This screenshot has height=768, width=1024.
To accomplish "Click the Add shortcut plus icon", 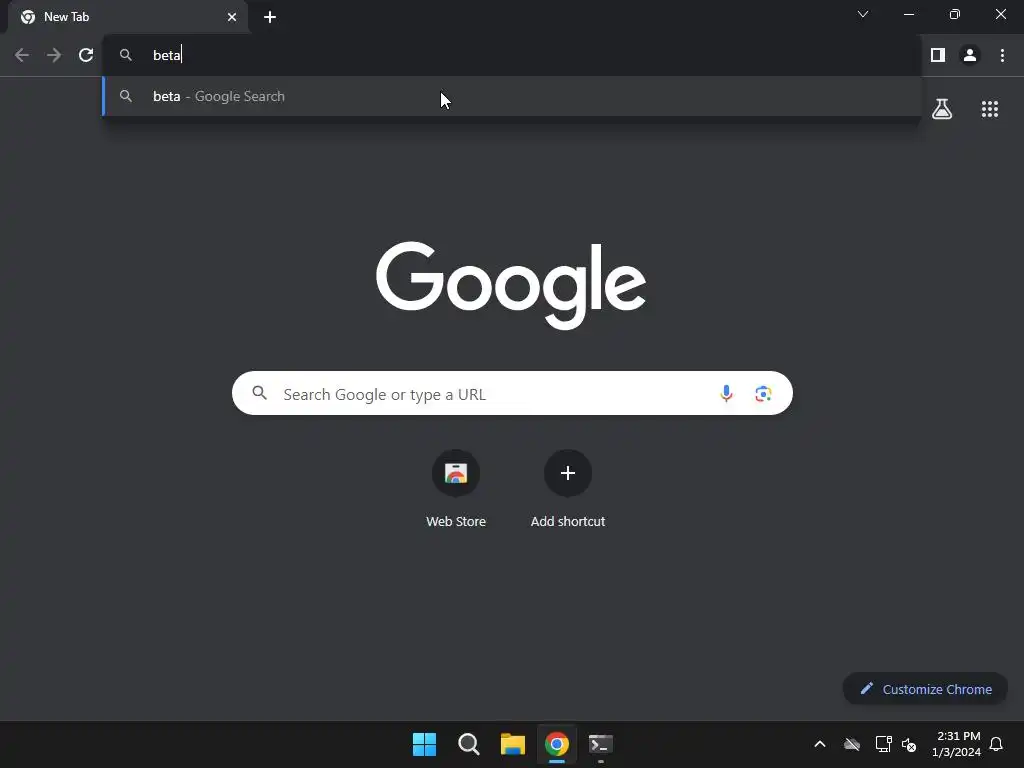I will coord(568,473).
